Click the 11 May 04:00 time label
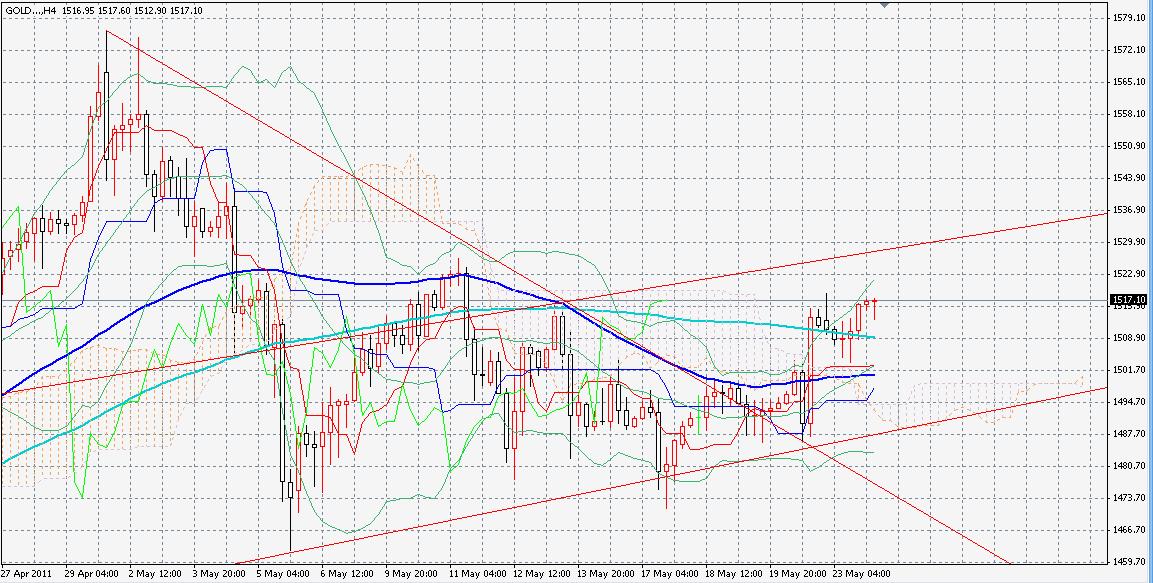The height and width of the screenshot is (583, 1153). tap(475, 575)
